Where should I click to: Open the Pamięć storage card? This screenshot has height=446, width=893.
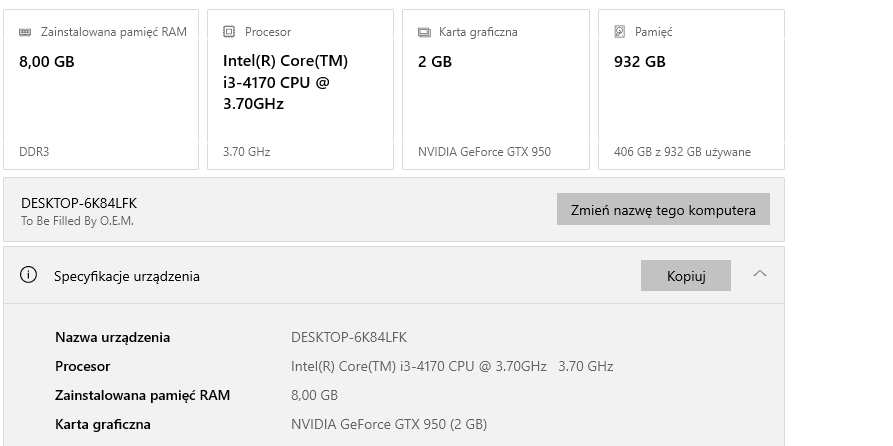click(x=691, y=90)
